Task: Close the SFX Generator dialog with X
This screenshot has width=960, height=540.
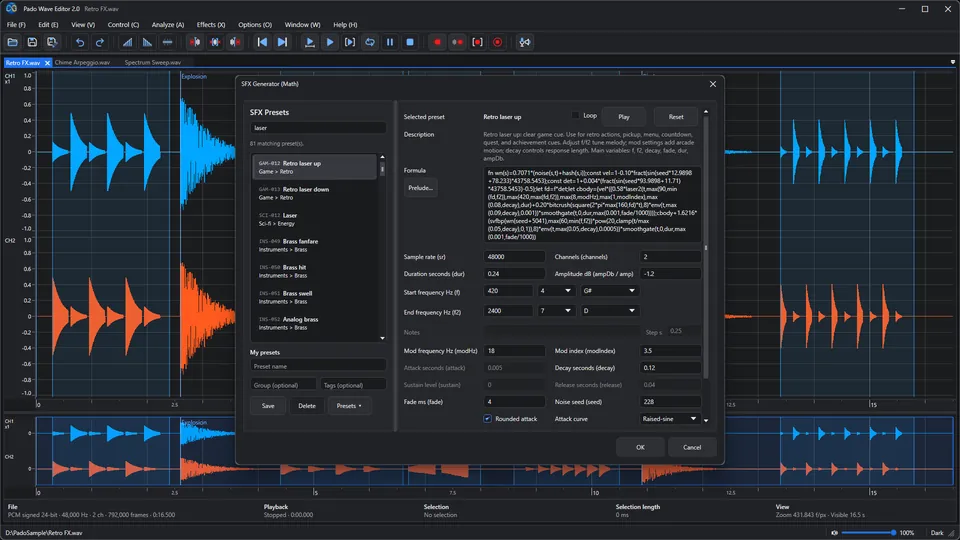Action: [x=713, y=84]
